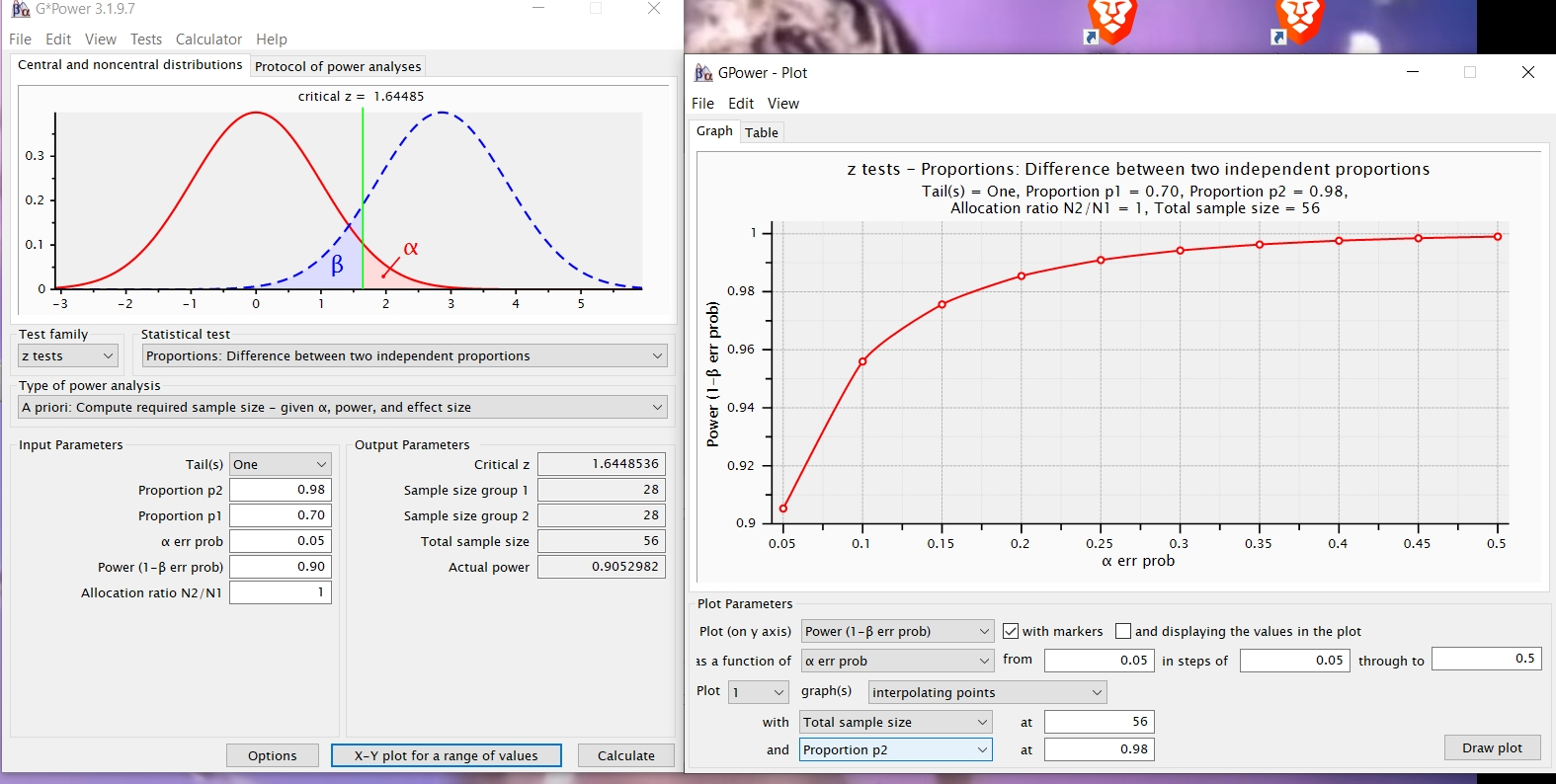
Task: Click the 'through to' value field
Action: tap(1486, 659)
